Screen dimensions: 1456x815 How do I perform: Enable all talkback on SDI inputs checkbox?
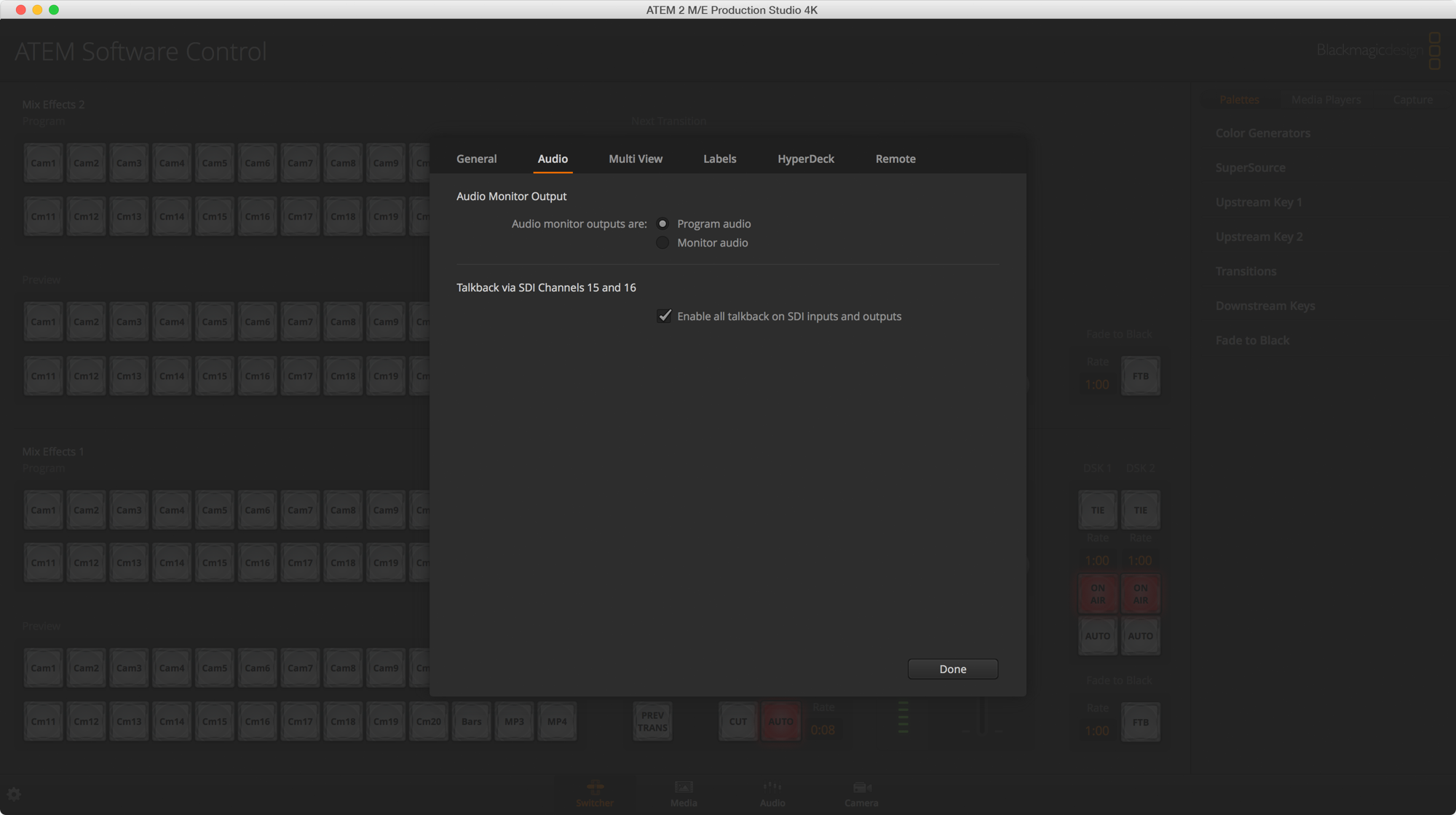click(664, 316)
